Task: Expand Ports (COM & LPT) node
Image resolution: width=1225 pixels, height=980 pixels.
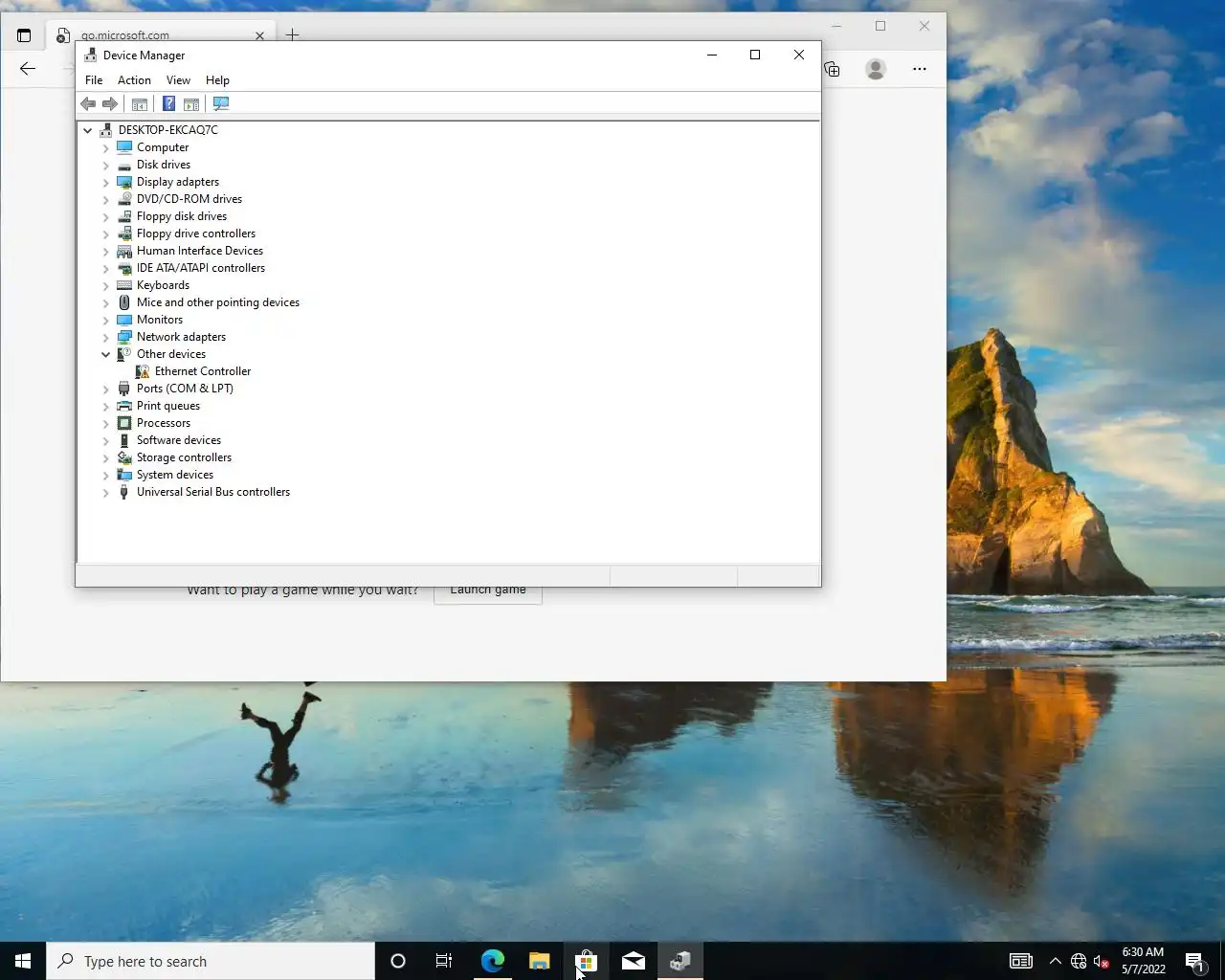Action: pos(106,389)
